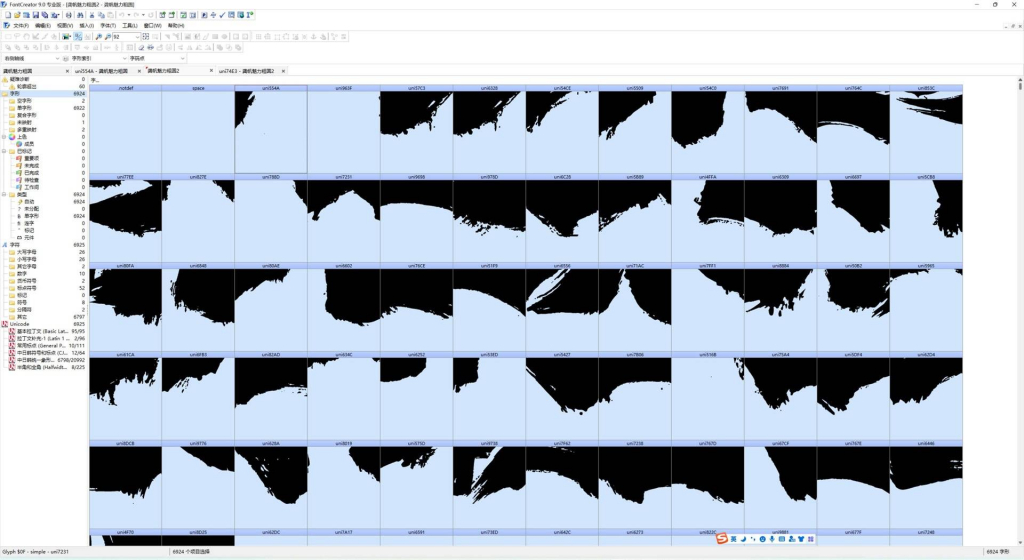Close the uni74E3 document tab
Screen dimensions: 1024x560
[285, 70]
